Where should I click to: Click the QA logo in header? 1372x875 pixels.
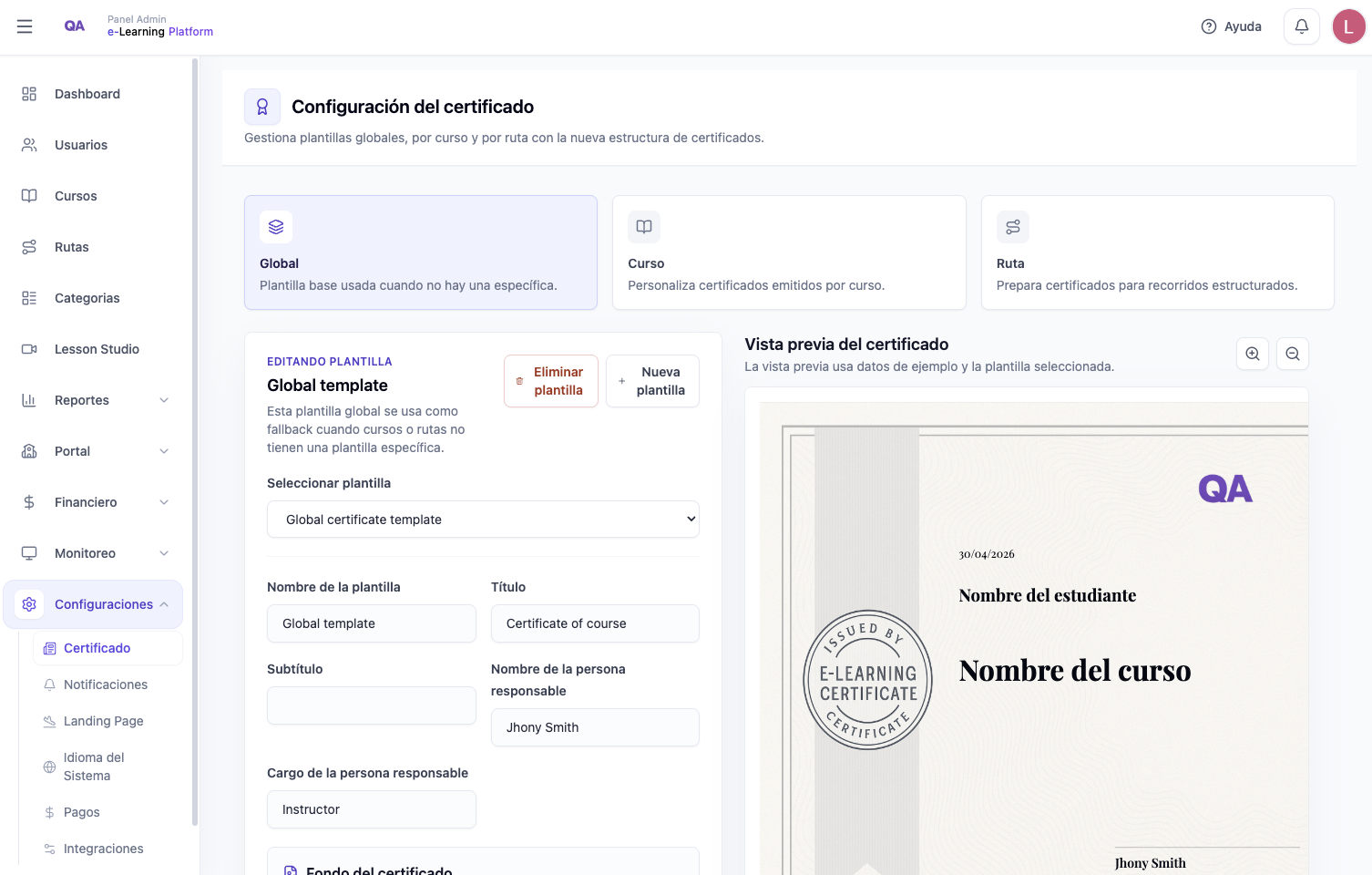pos(75,26)
